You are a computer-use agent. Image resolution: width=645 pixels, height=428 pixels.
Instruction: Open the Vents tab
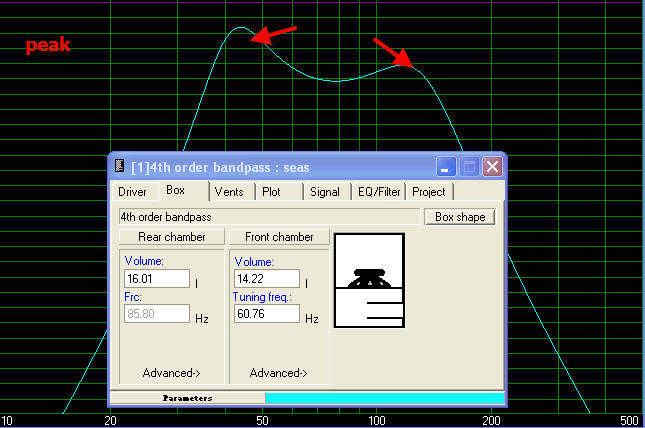coord(229,192)
